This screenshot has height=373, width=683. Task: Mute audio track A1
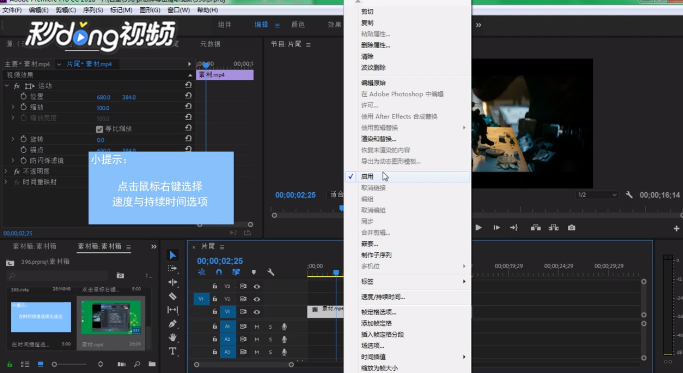click(x=257, y=326)
